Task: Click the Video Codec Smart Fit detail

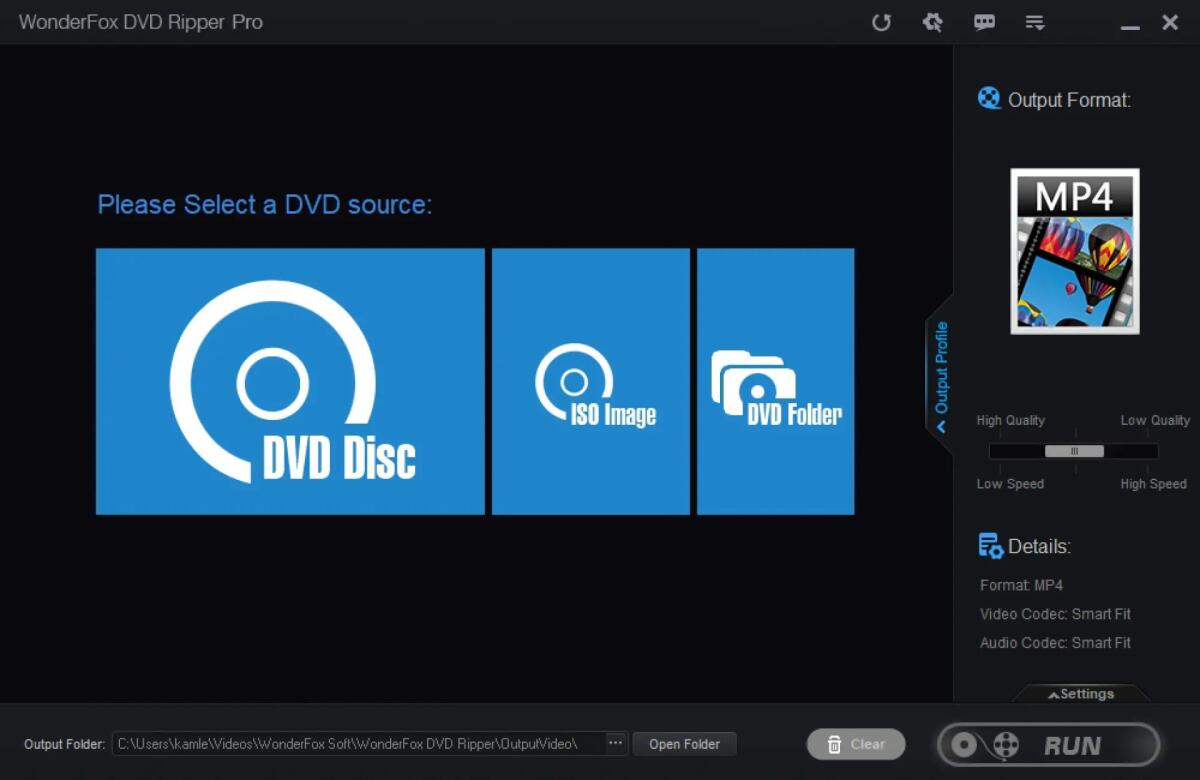Action: (x=1054, y=614)
